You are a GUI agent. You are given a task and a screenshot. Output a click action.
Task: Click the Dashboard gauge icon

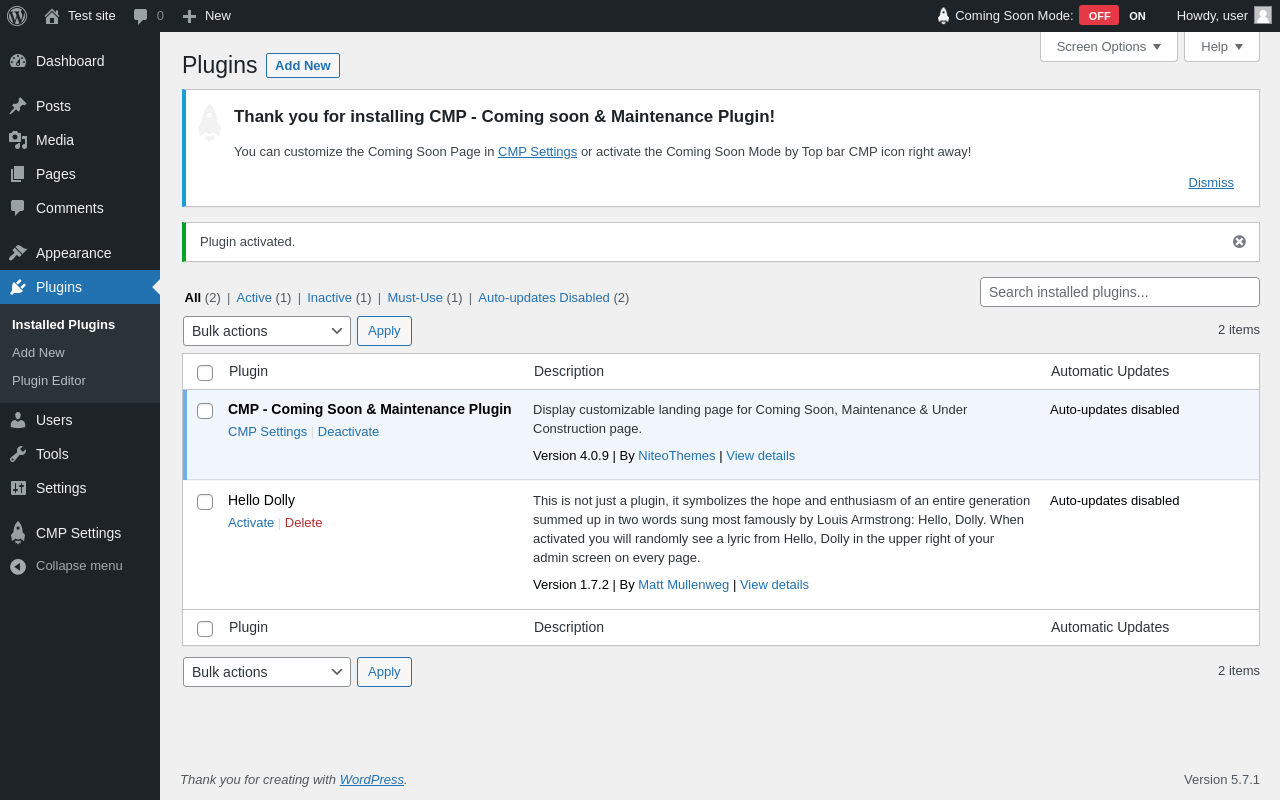[x=18, y=61]
